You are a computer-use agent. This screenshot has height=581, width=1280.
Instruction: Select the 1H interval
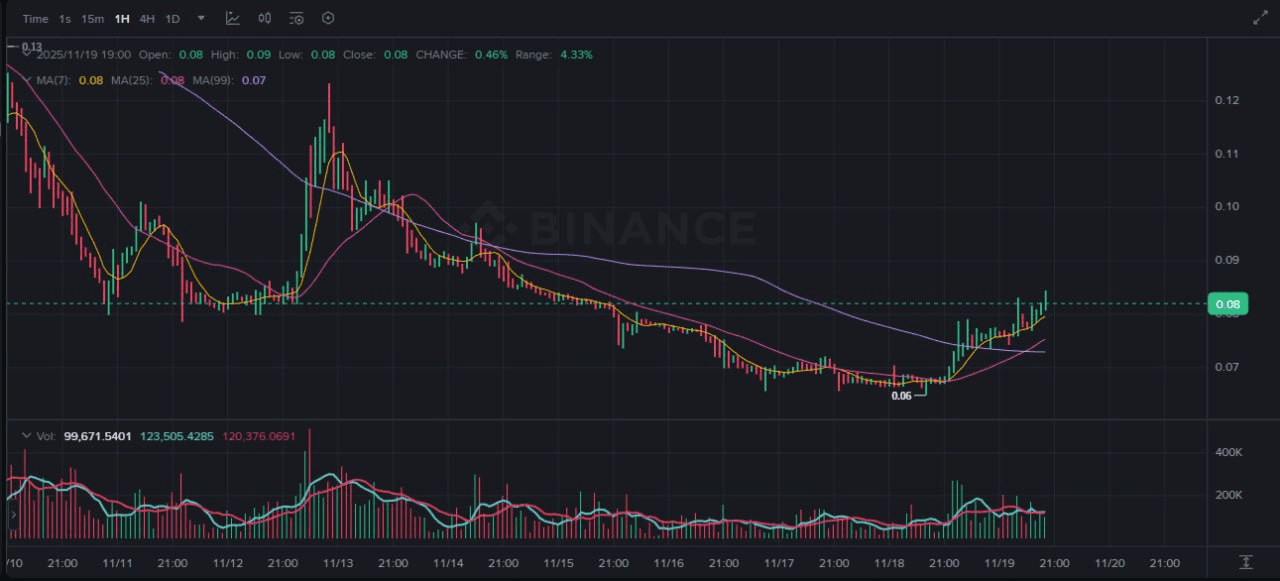pos(122,19)
